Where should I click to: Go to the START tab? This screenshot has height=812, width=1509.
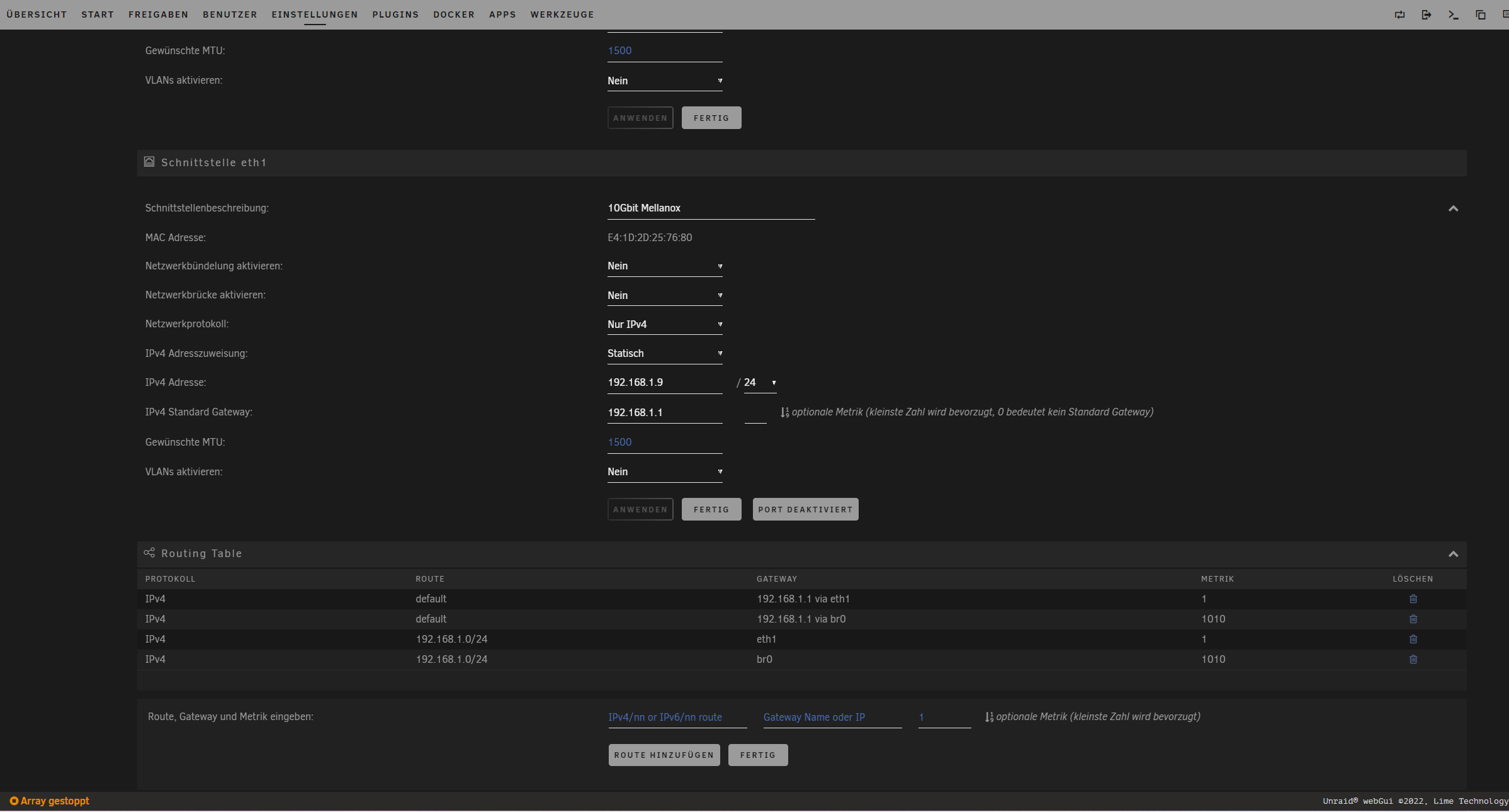[98, 14]
